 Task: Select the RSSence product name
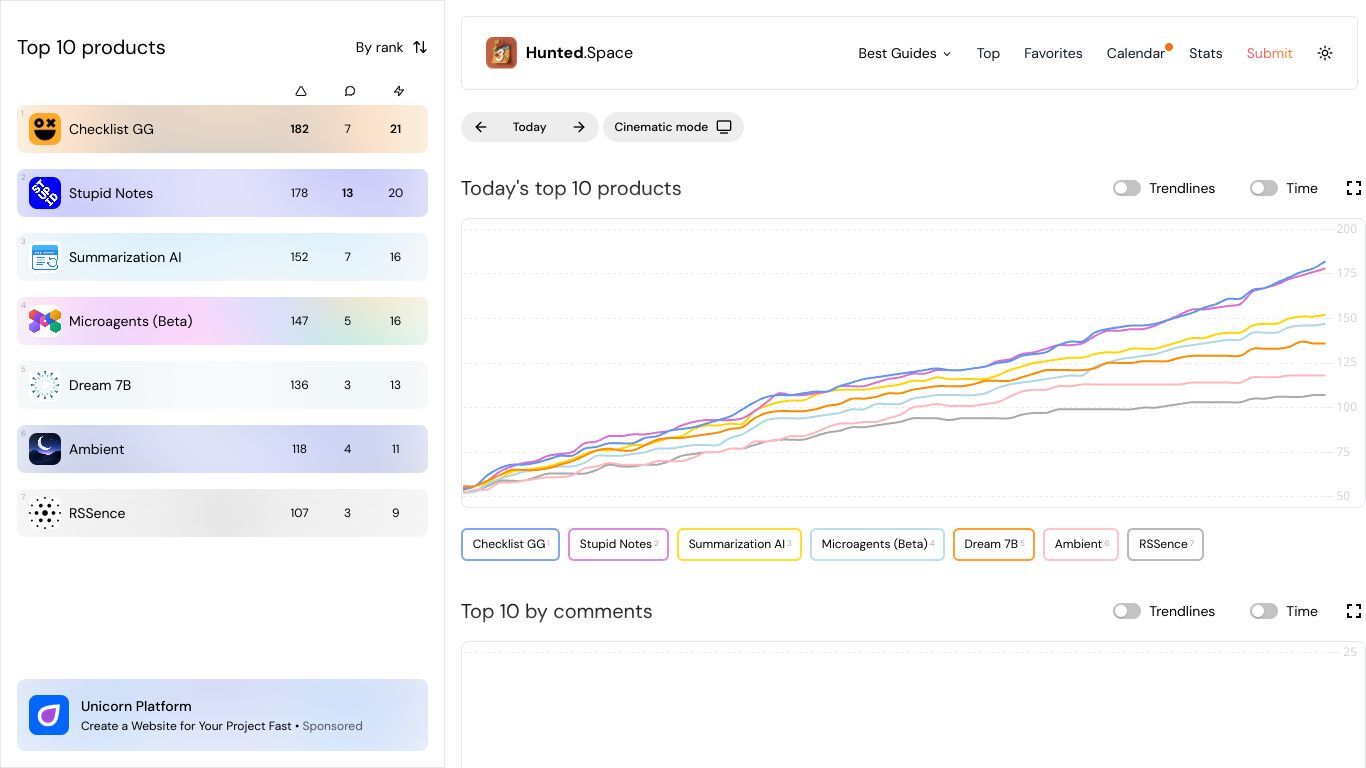coord(97,513)
